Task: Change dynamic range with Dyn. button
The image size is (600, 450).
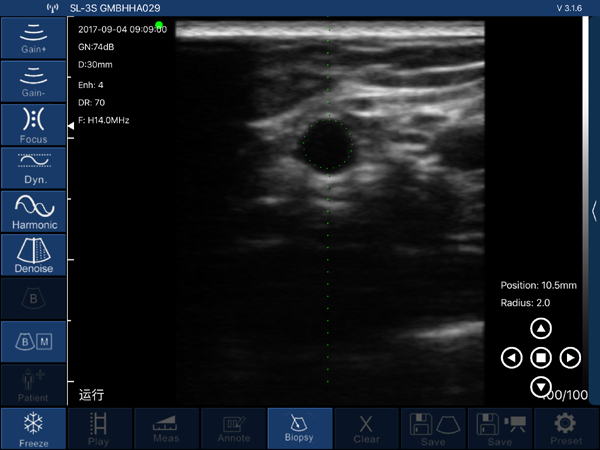Action: [x=32, y=168]
